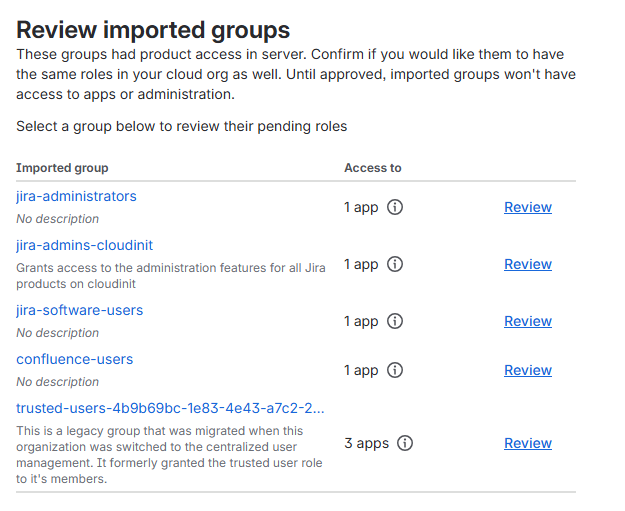The image size is (625, 511).
Task: Click Review for jira-admins-cloudinit
Action: 528,264
